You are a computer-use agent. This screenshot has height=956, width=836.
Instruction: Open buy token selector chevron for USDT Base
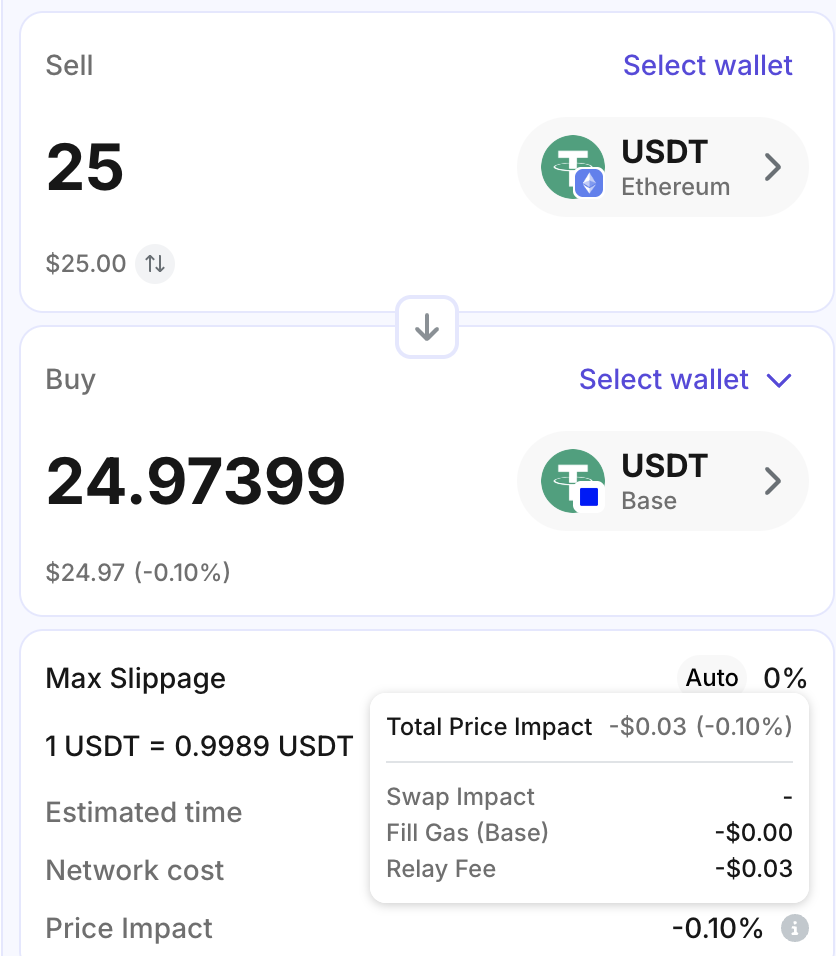click(772, 481)
